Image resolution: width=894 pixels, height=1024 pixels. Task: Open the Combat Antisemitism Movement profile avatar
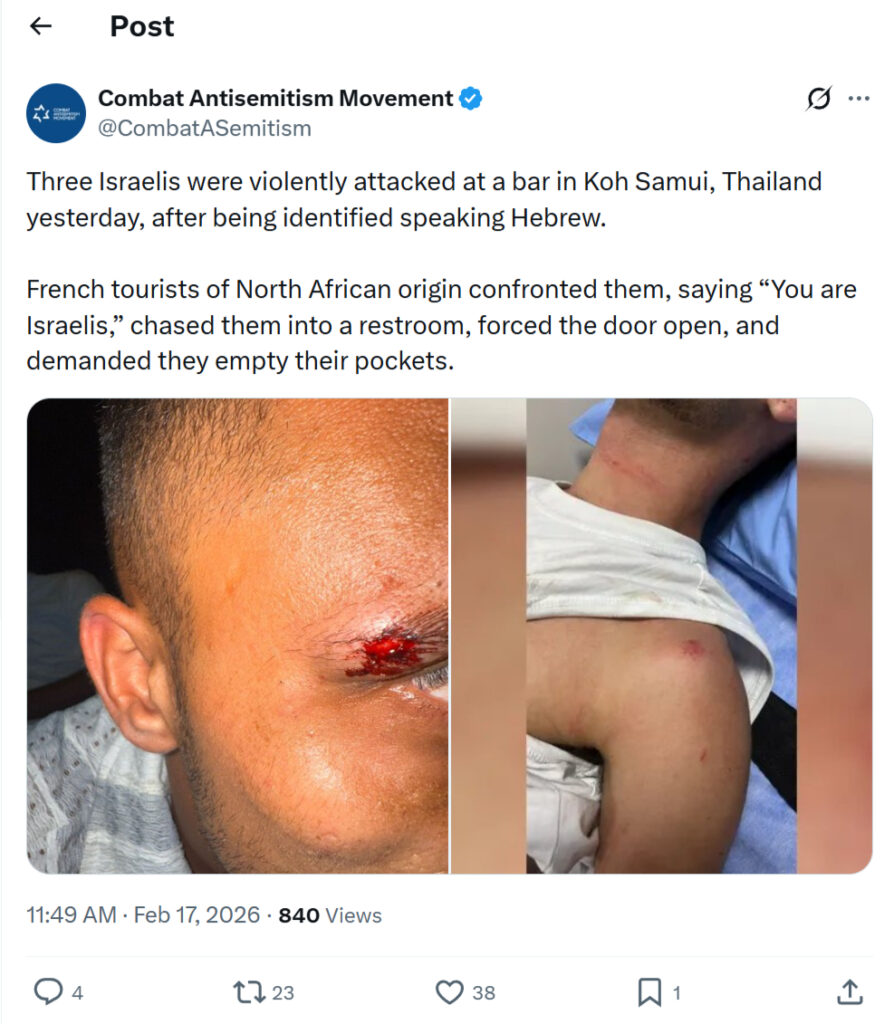click(x=56, y=113)
